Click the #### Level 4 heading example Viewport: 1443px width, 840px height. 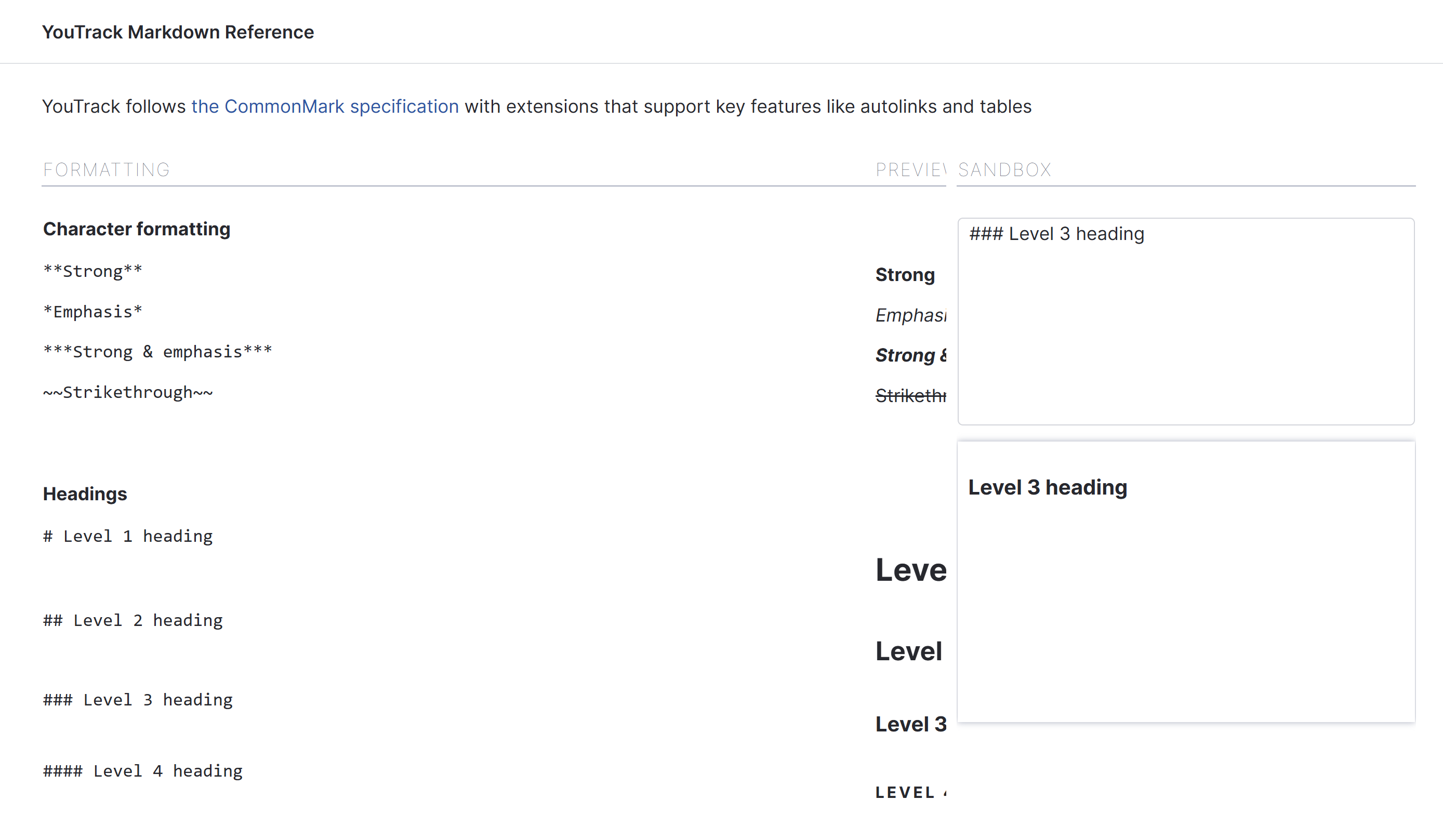[143, 771]
